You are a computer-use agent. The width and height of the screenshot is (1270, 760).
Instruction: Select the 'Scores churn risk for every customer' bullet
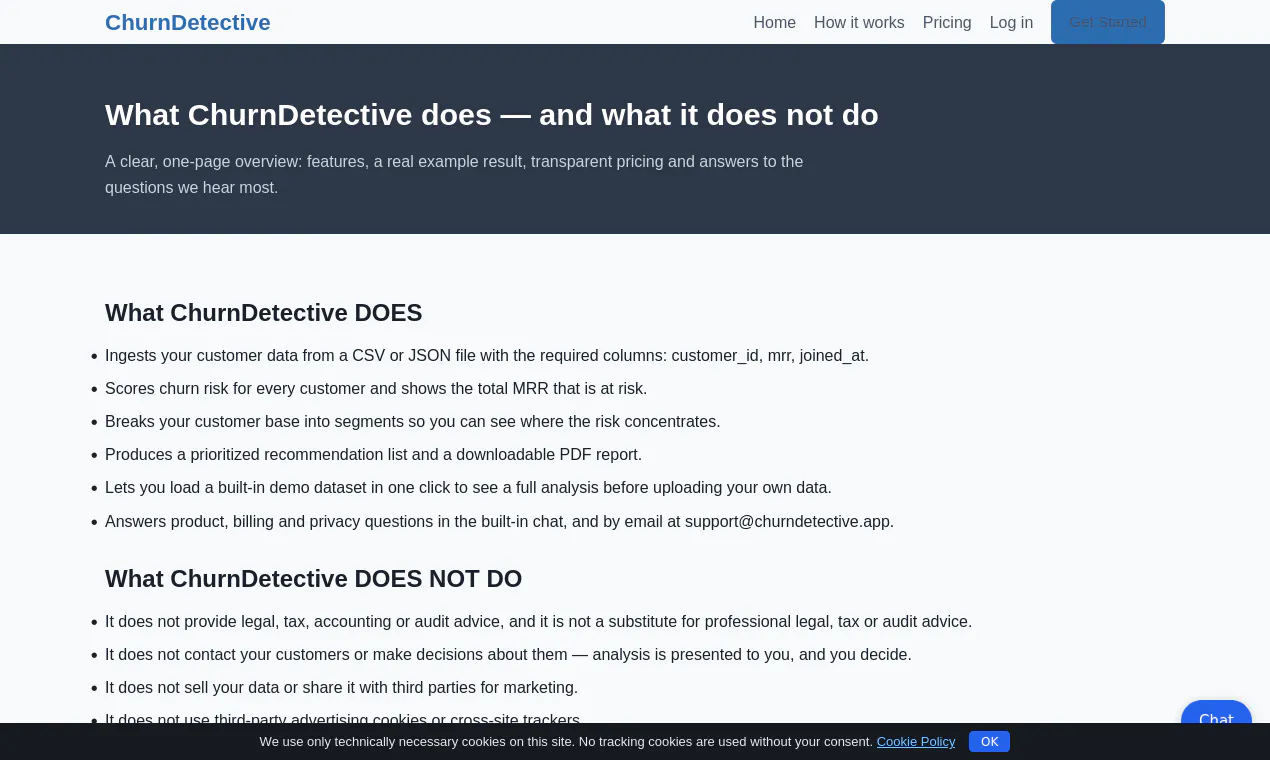point(376,388)
